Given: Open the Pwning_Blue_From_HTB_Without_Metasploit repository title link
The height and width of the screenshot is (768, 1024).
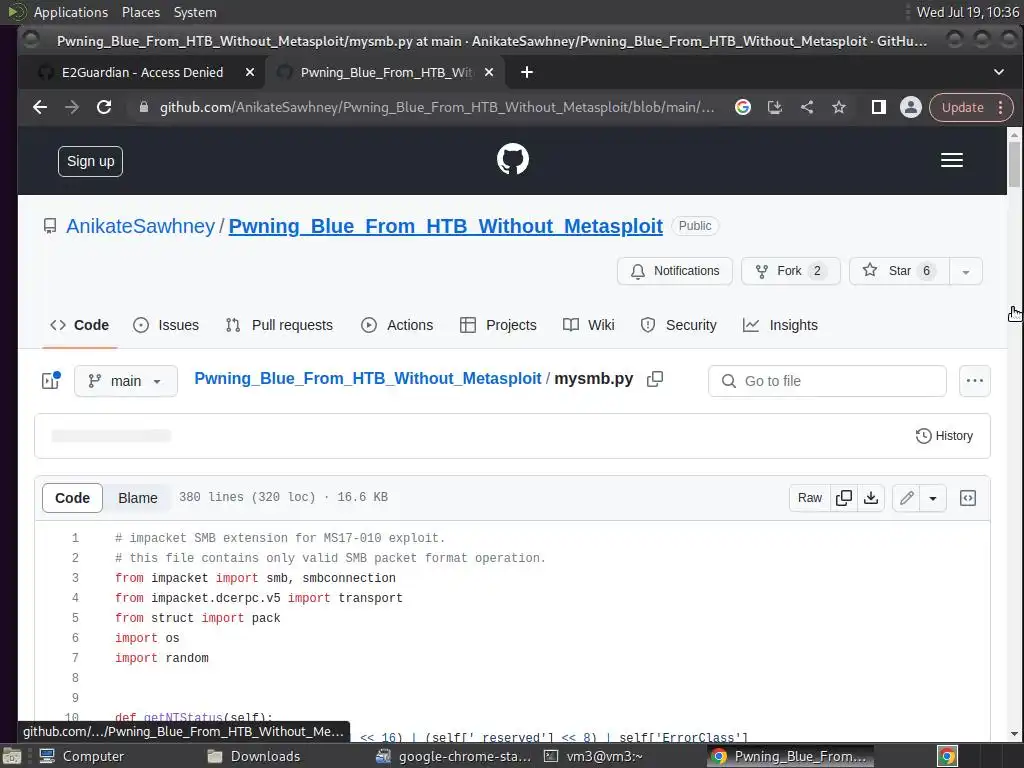Looking at the screenshot, I should tap(445, 226).
